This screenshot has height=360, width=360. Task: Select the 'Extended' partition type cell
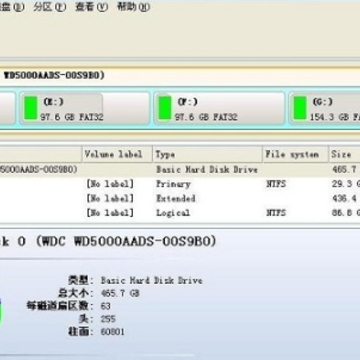176,198
